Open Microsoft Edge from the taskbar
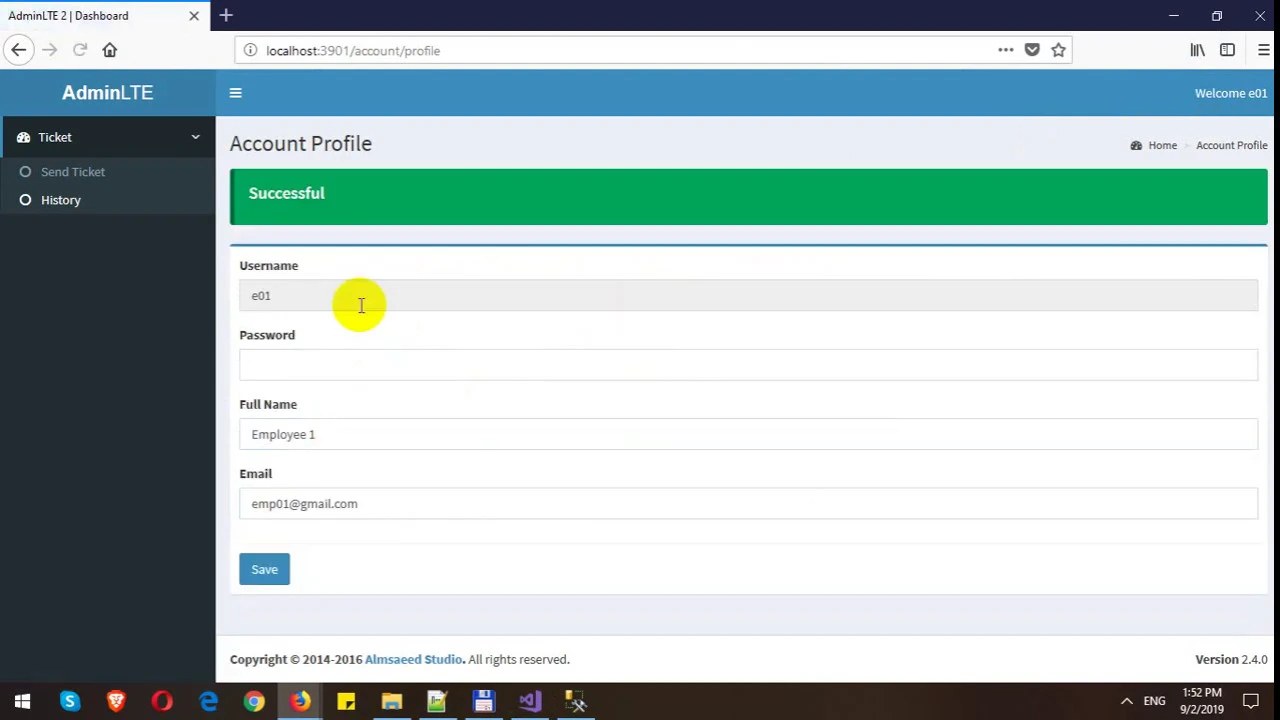 point(208,701)
